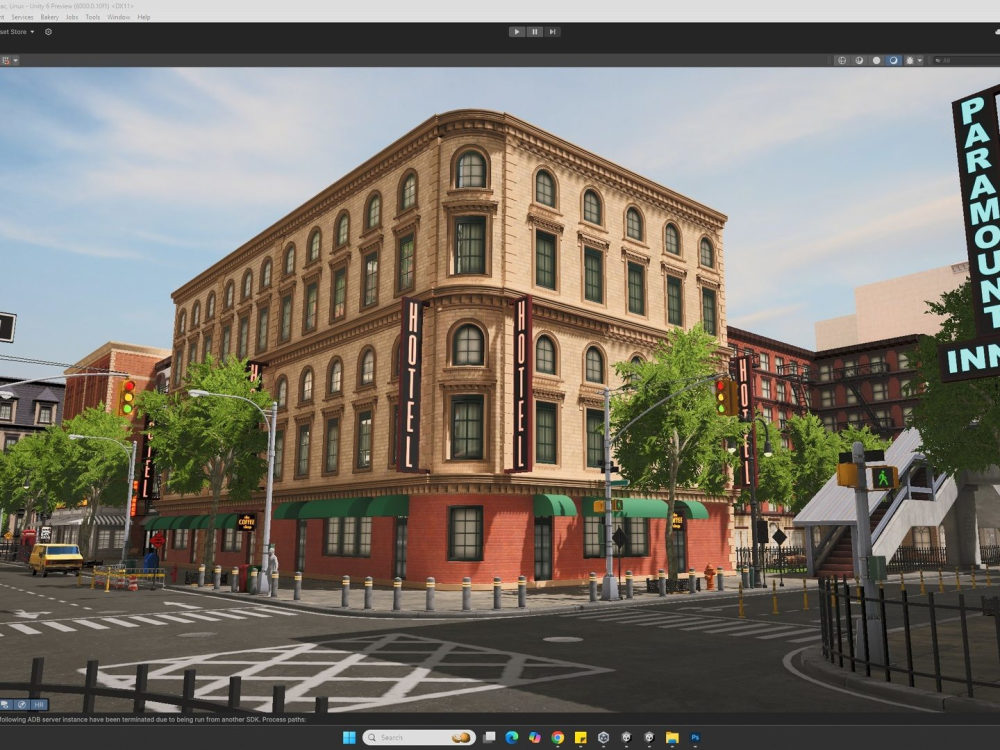Open Copilot from the taskbar
This screenshot has width=1000, height=750.
click(534, 738)
